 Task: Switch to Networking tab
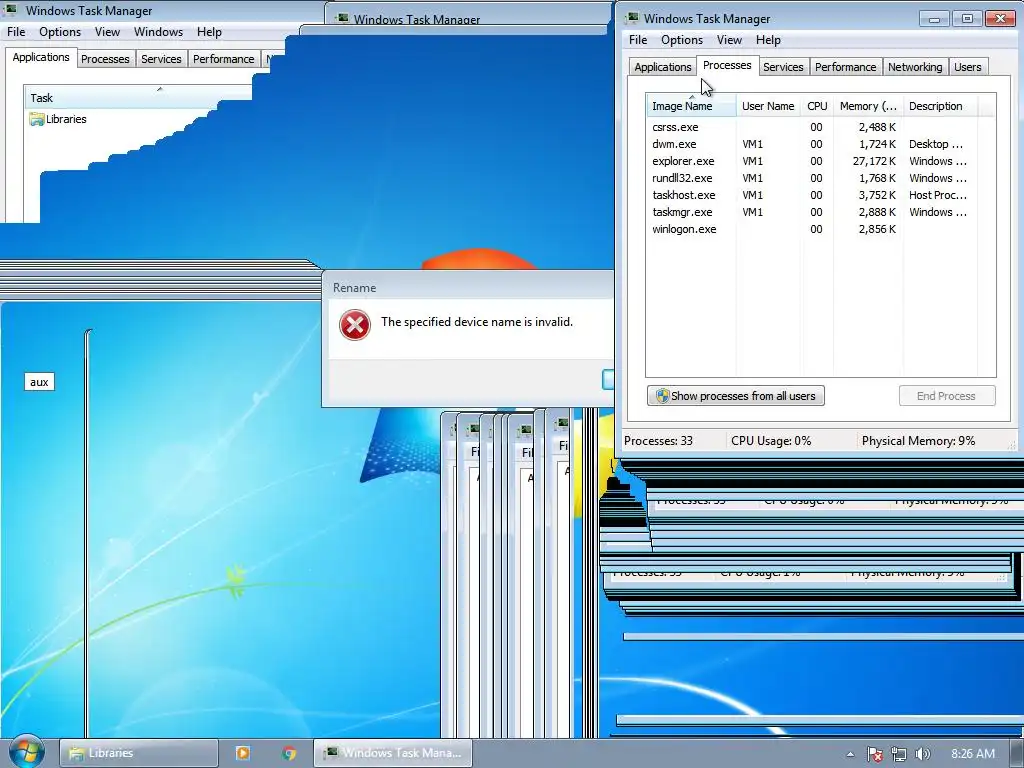coord(915,67)
